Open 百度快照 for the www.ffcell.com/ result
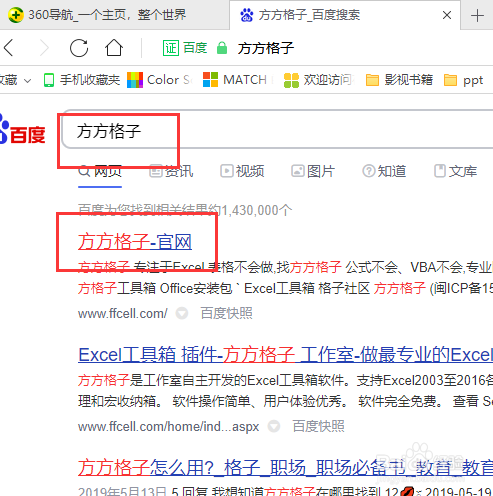Image resolution: width=493 pixels, height=496 pixels. click(226, 313)
